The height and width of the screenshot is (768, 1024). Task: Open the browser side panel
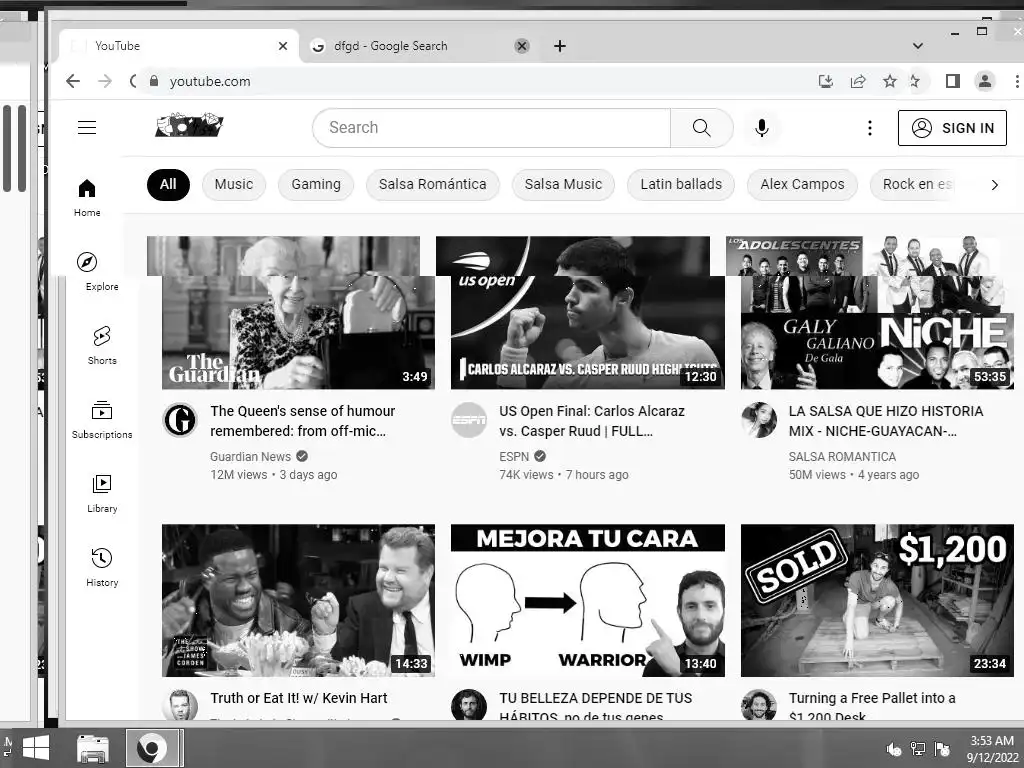pyautogui.click(x=952, y=81)
